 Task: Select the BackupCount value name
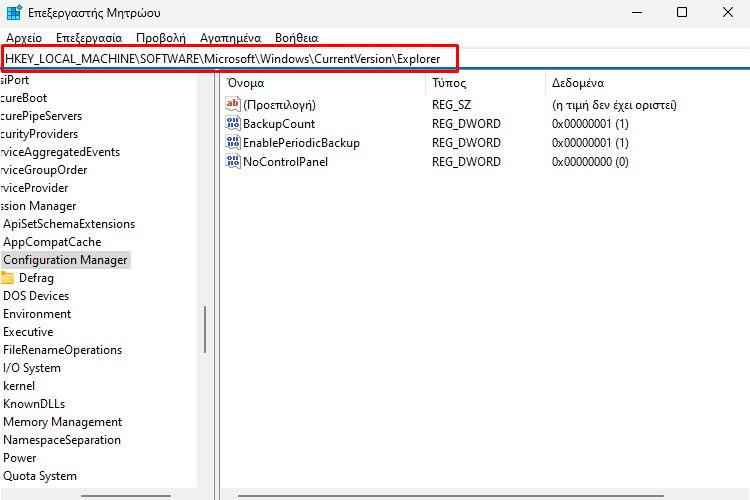279,124
